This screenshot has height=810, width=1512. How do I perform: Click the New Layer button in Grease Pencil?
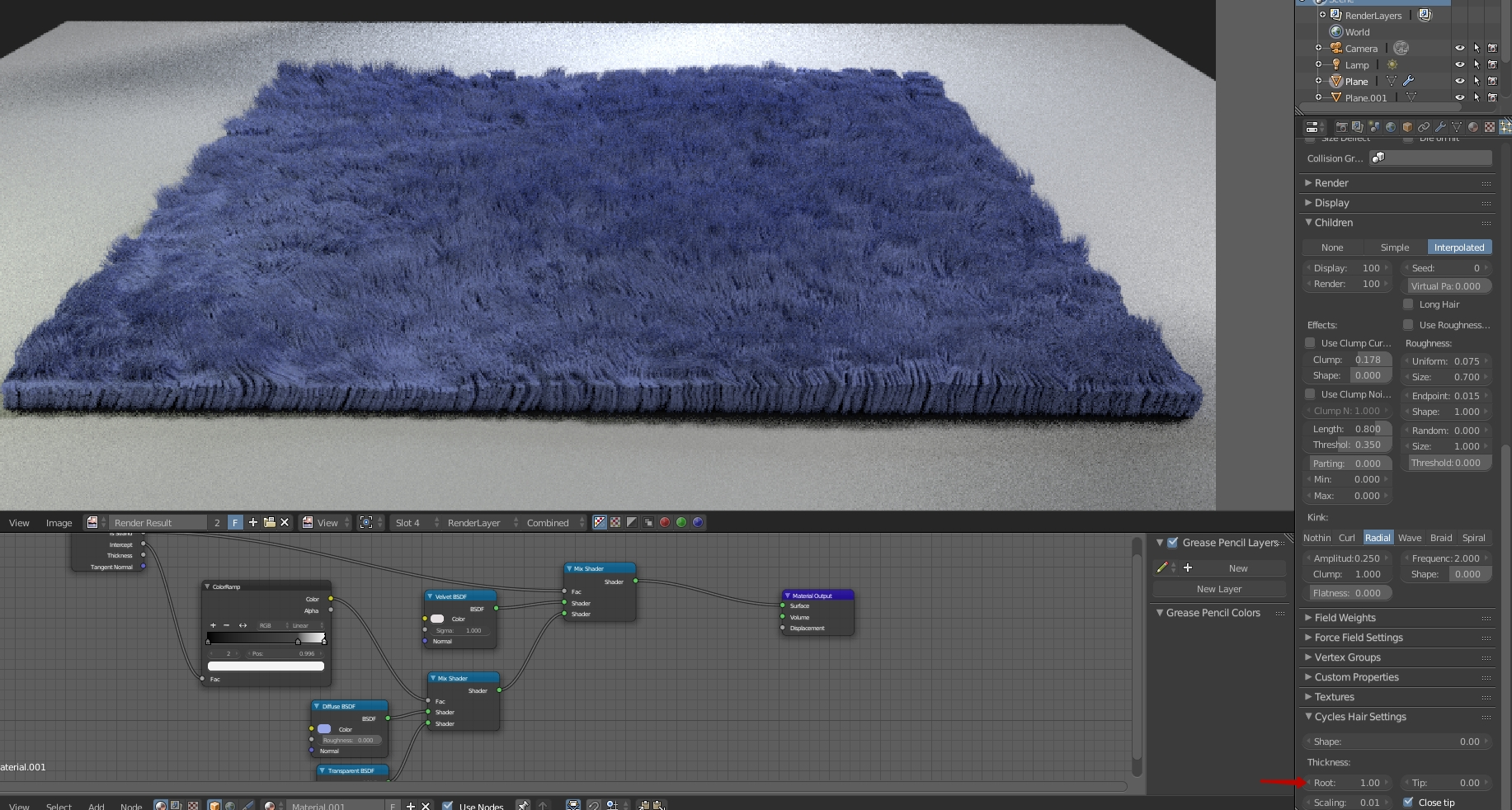1219,589
